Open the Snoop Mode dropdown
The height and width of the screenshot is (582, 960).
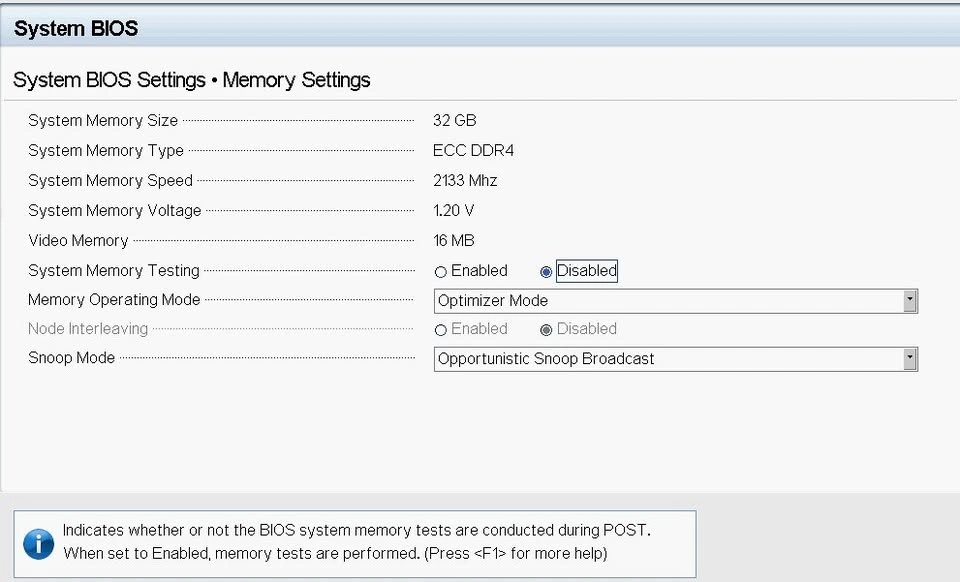(668, 359)
